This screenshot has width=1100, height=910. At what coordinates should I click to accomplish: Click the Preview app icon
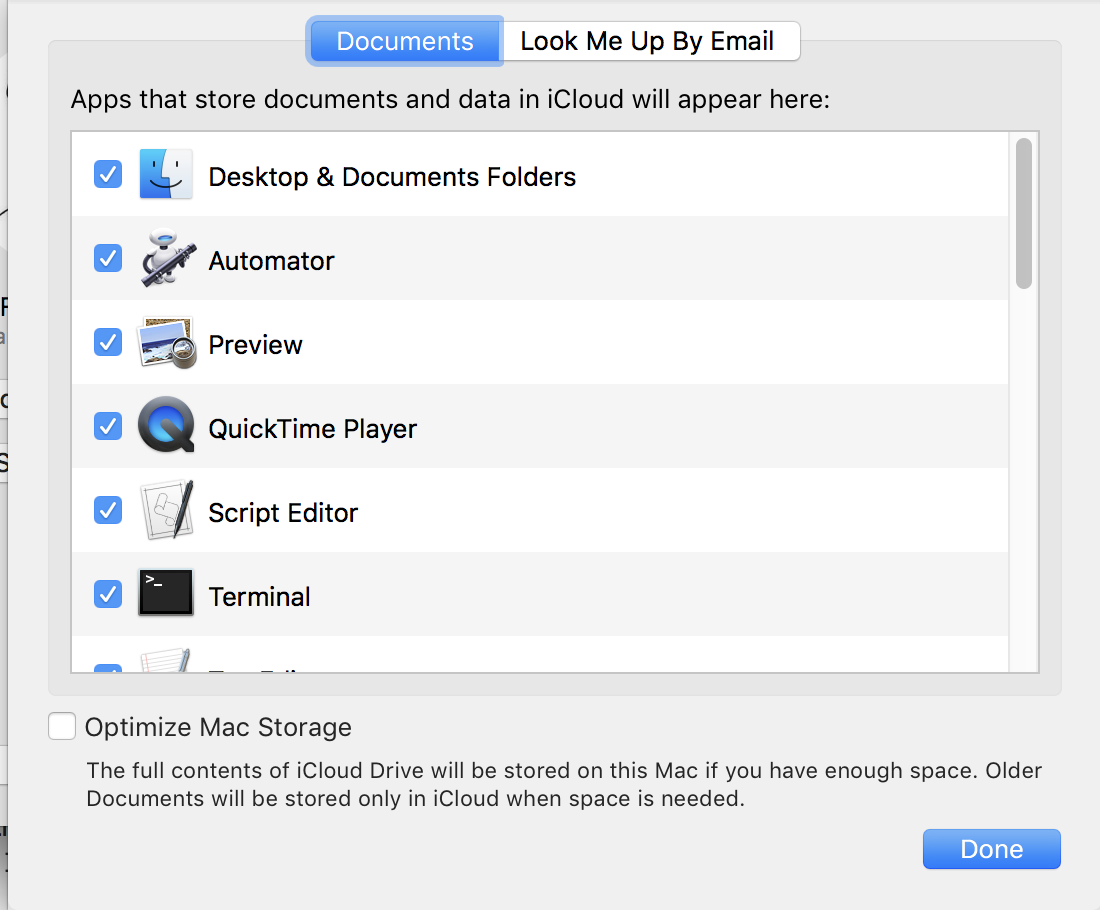coord(165,343)
